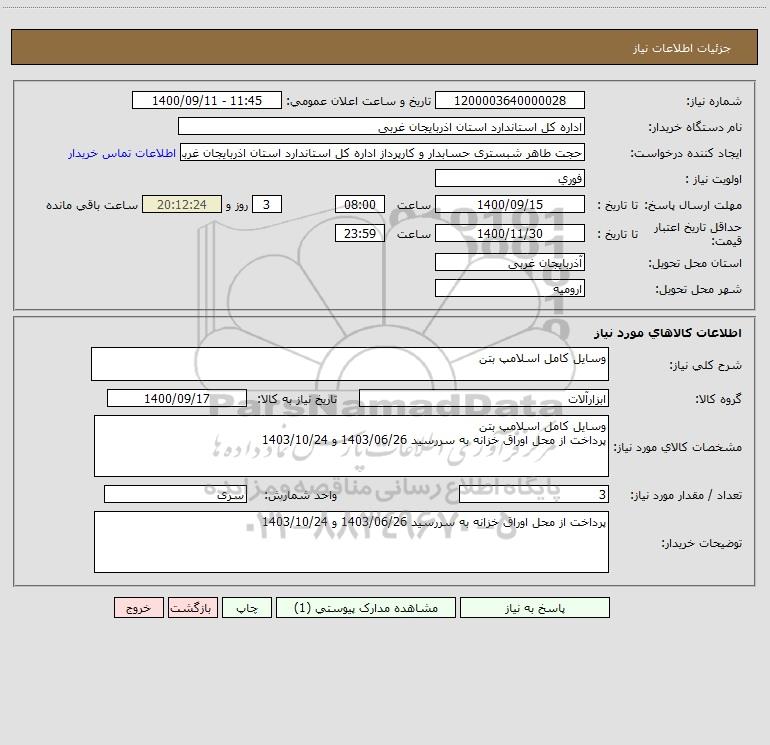The image size is (770, 745).
Task: Click the تعداد / مقدار مورد نیاز label
Action: coord(686,495)
